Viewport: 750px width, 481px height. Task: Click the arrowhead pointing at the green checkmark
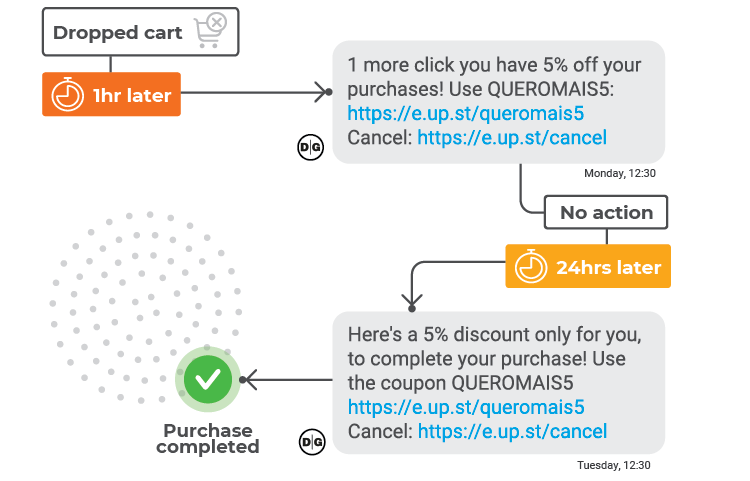pyautogui.click(x=249, y=380)
